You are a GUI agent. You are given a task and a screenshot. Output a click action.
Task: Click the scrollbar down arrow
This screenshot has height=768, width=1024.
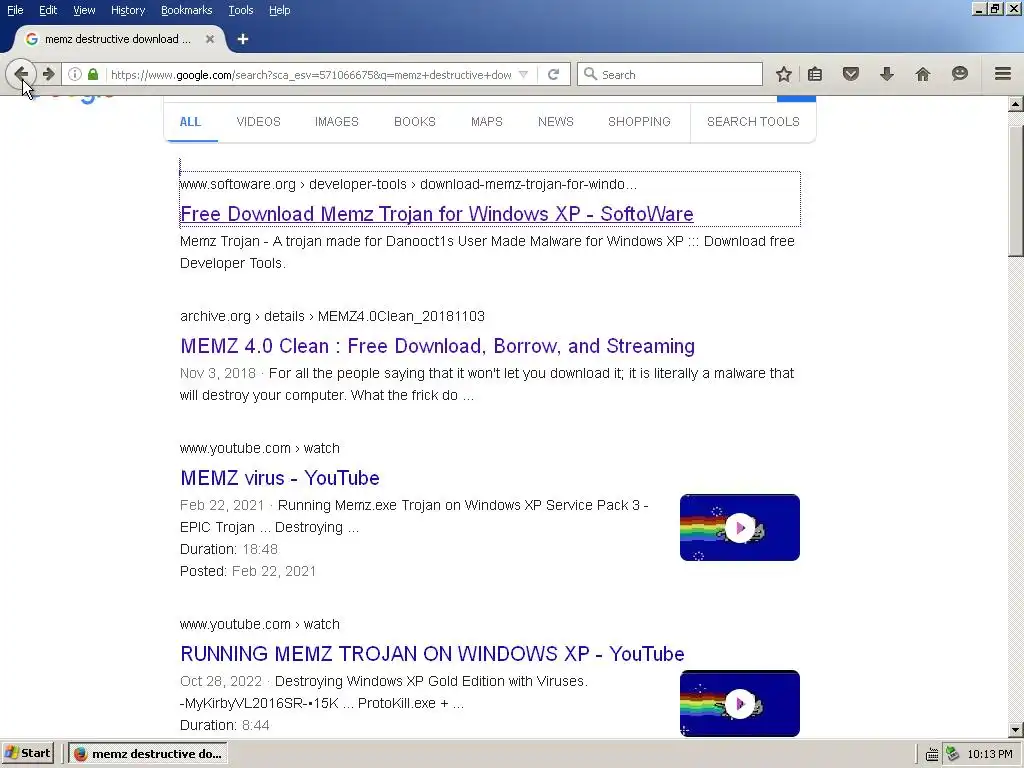[x=1016, y=730]
